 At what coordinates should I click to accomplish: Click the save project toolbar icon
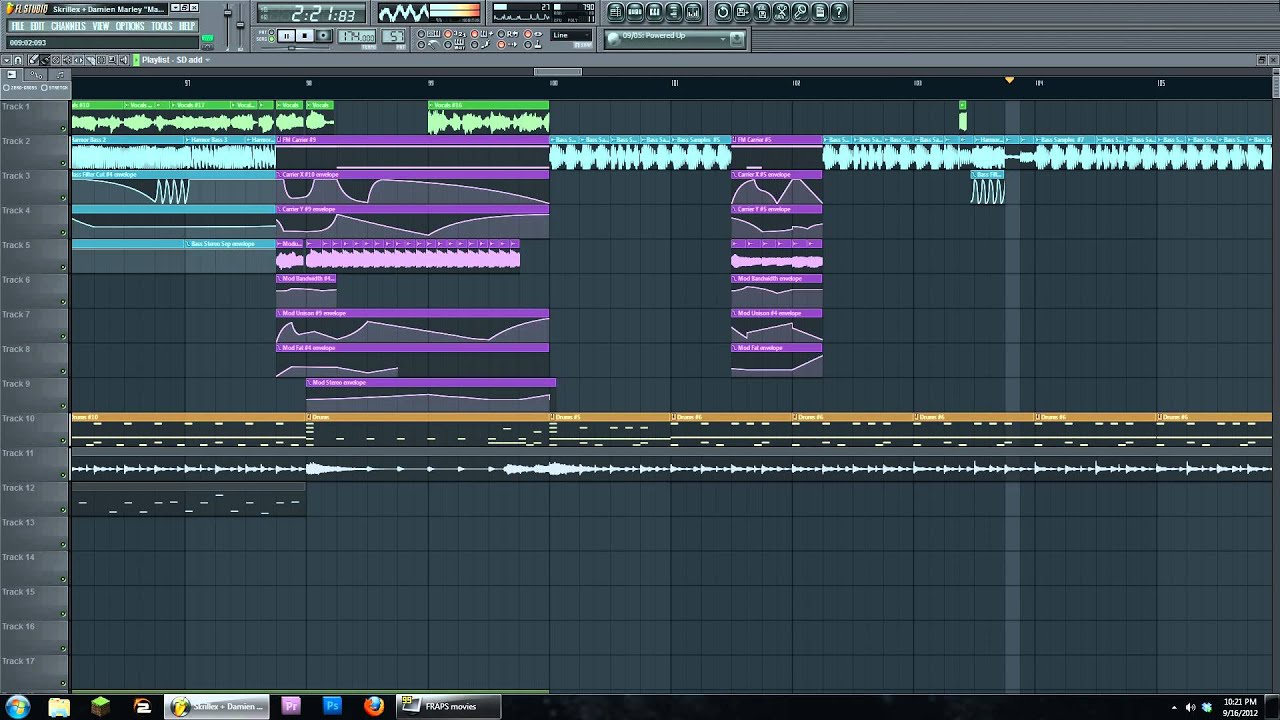[x=742, y=12]
